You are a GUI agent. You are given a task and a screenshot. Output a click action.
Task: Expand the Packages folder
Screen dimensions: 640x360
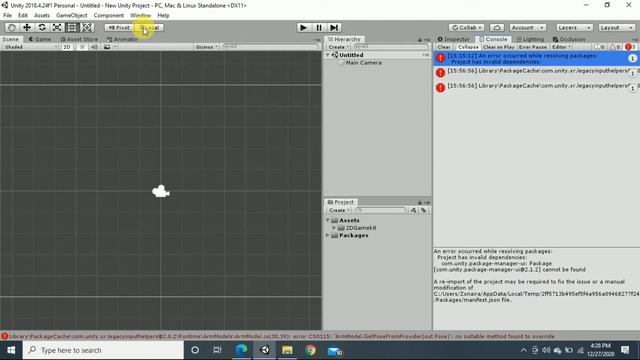(x=328, y=236)
